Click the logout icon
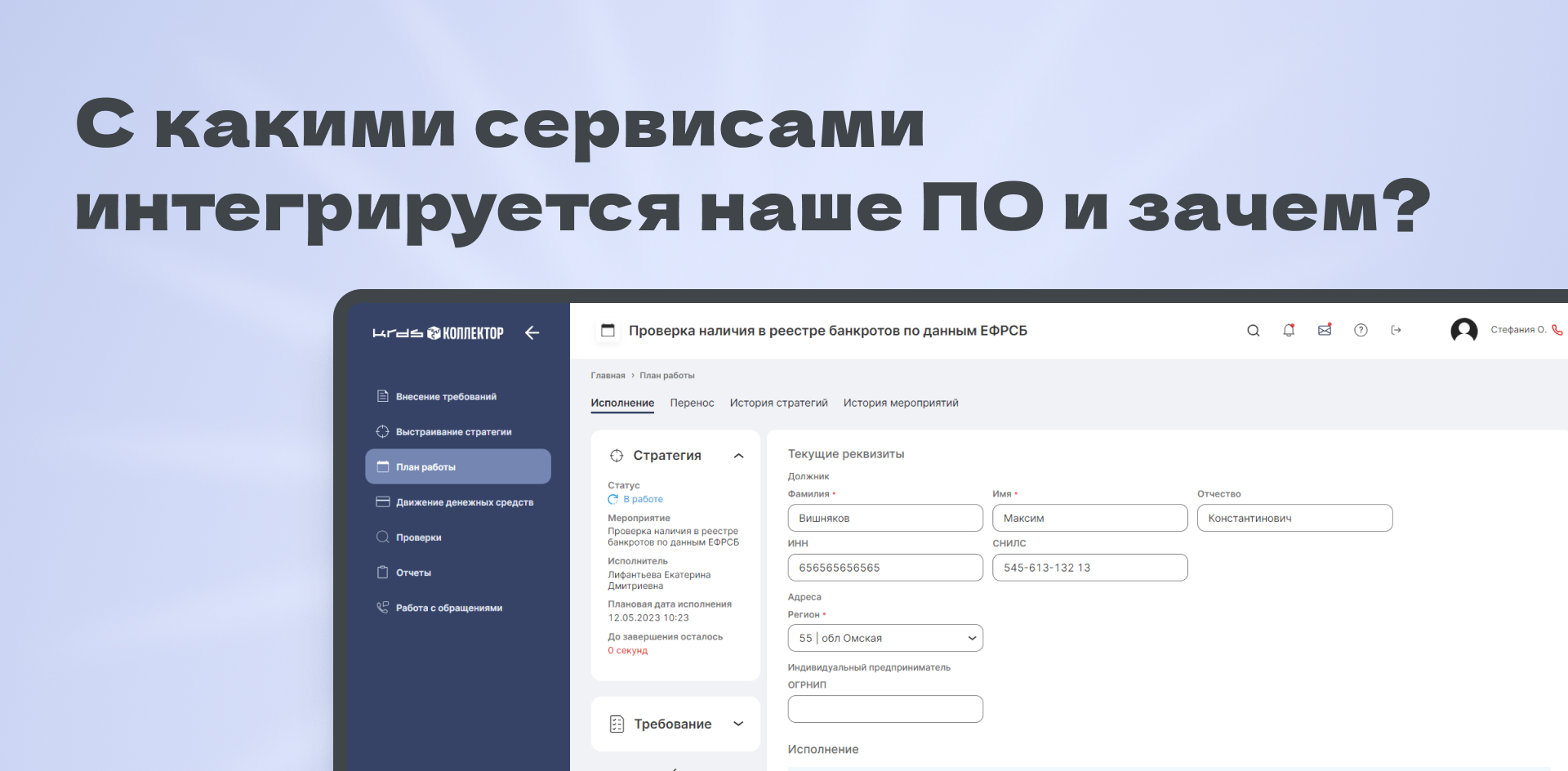This screenshot has height=771, width=1568. click(1396, 330)
